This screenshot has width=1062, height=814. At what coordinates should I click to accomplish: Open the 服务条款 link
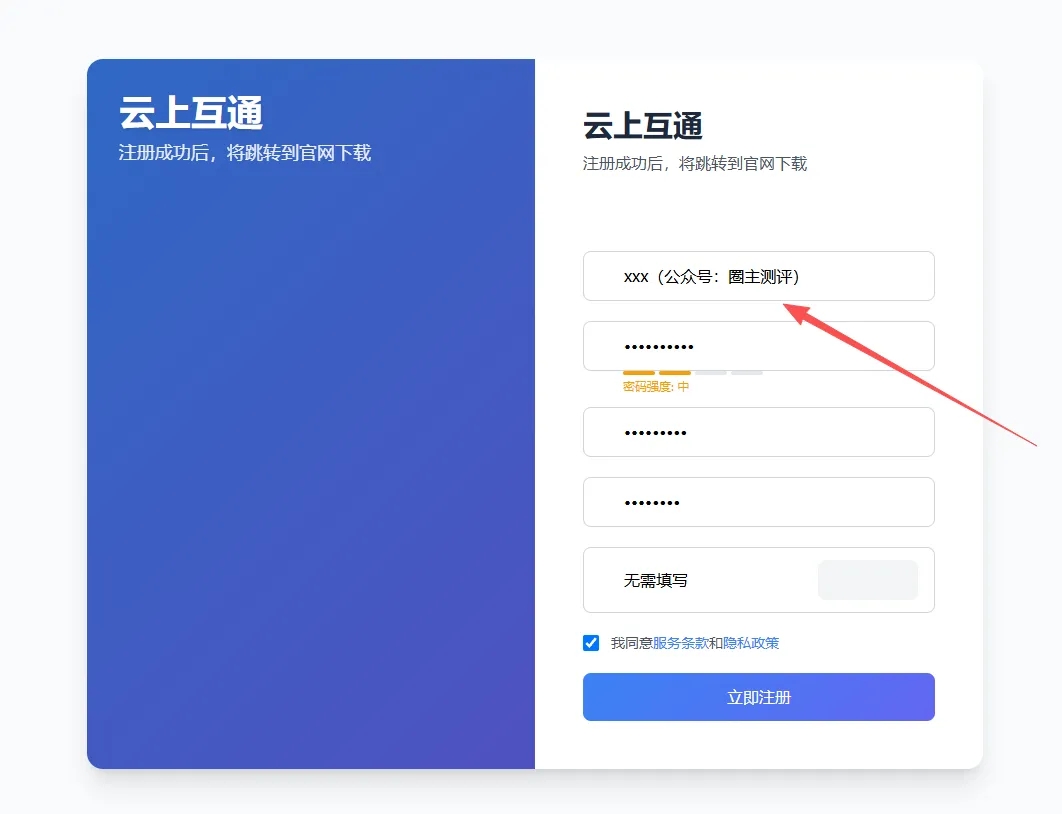click(680, 643)
